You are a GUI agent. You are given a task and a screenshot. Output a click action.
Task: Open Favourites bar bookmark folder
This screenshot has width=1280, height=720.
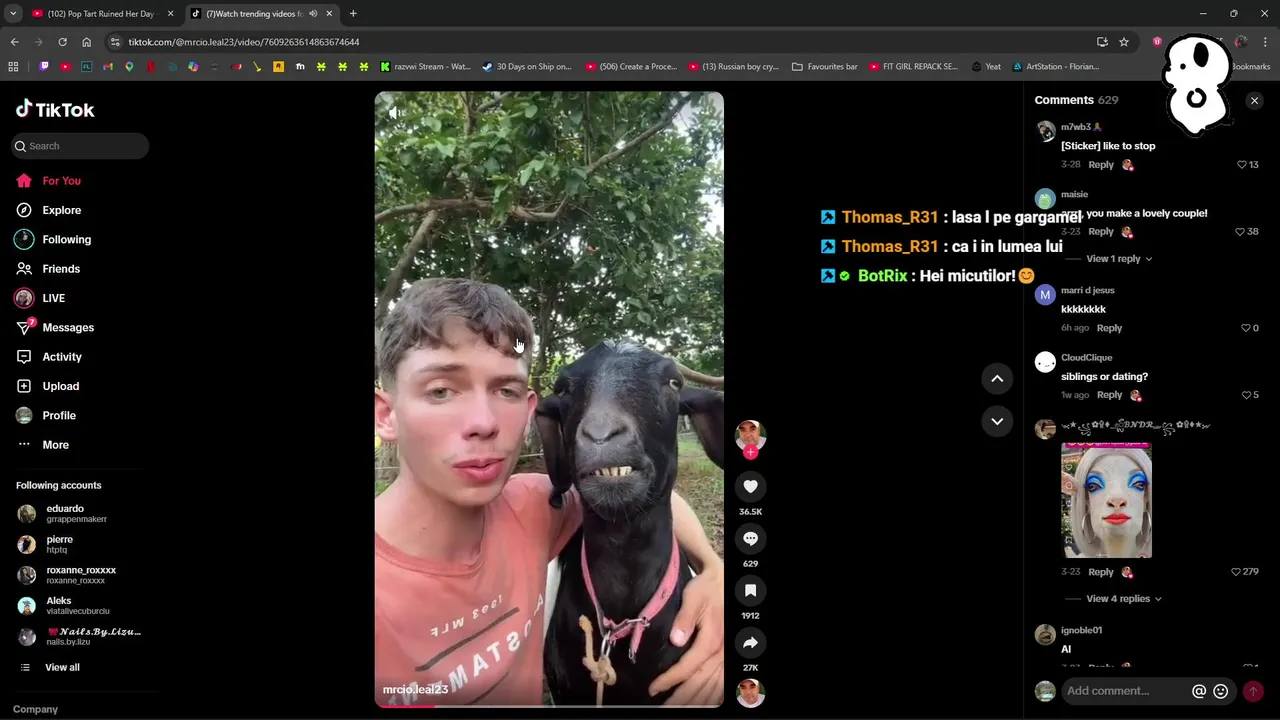pos(825,67)
